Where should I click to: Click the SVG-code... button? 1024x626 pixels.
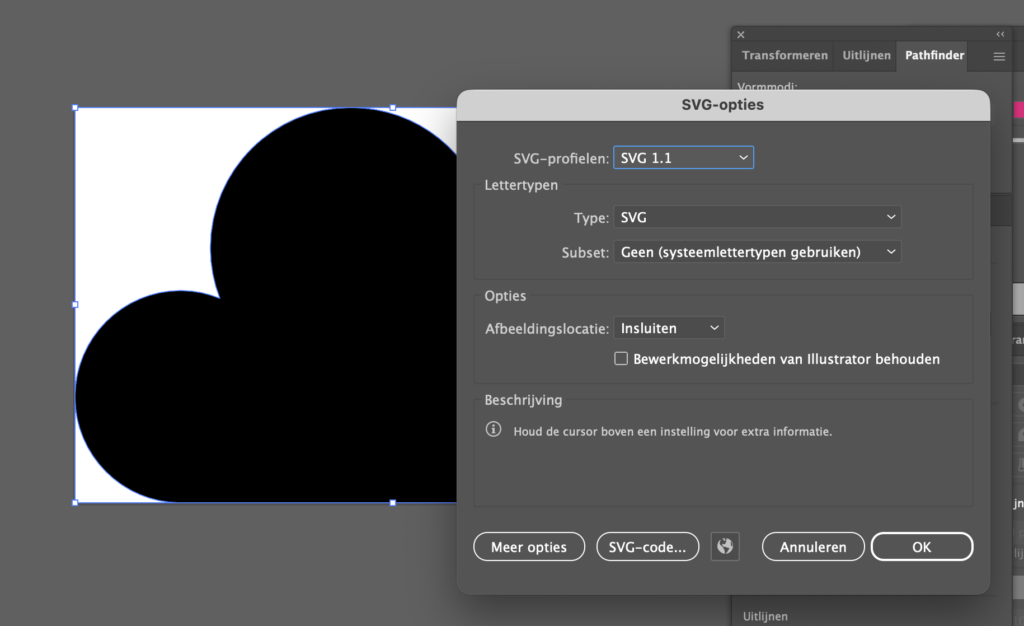(x=647, y=547)
